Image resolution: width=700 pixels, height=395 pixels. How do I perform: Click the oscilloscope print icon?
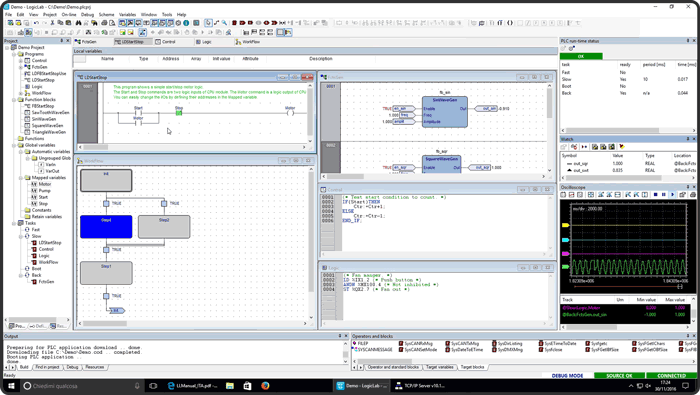[x=692, y=195]
